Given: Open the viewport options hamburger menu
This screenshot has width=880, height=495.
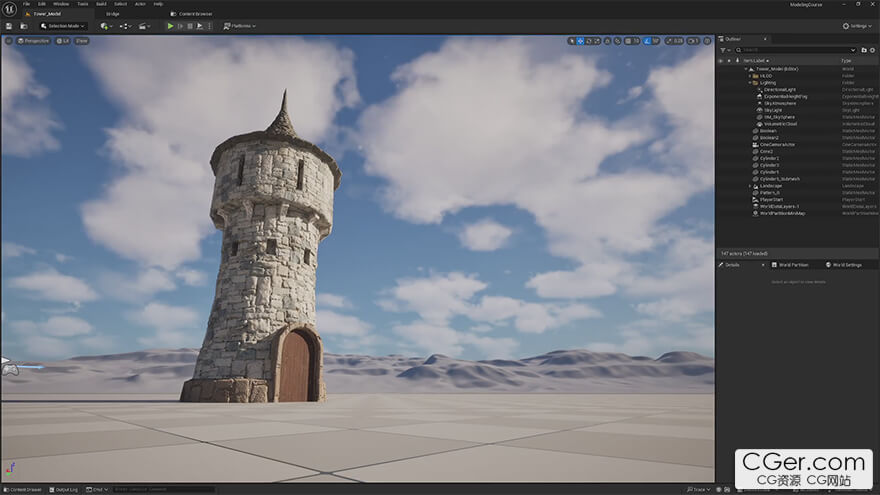Looking at the screenshot, I should coord(8,41).
